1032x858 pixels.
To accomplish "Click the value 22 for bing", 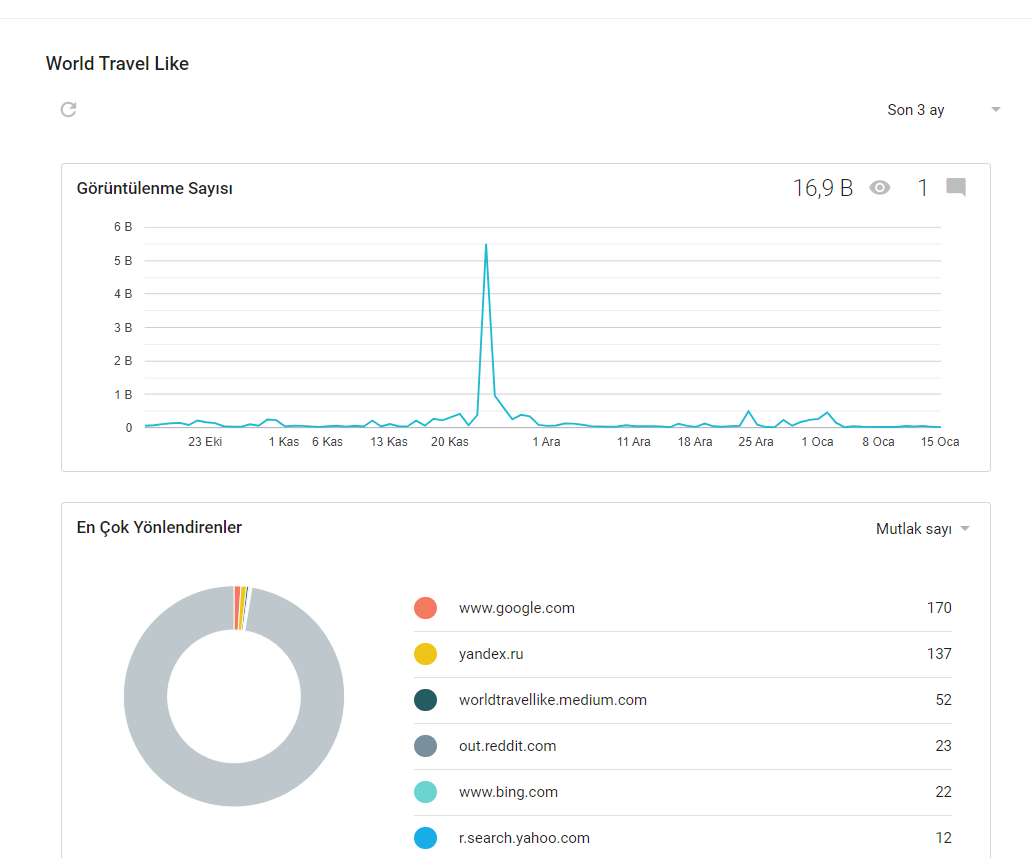I will pos(944,792).
